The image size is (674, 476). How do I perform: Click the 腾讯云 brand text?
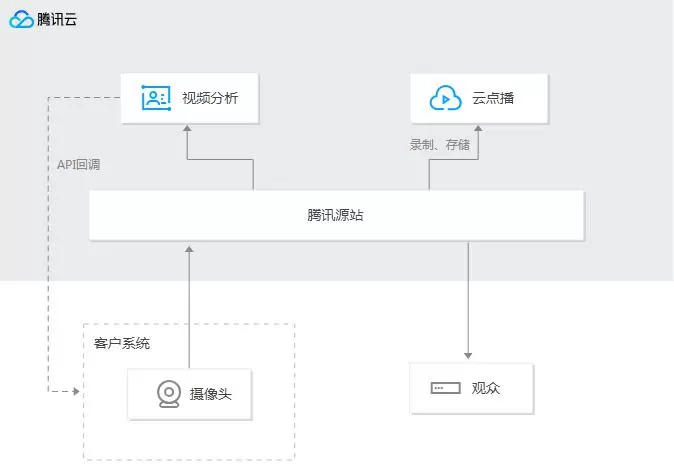[57, 19]
